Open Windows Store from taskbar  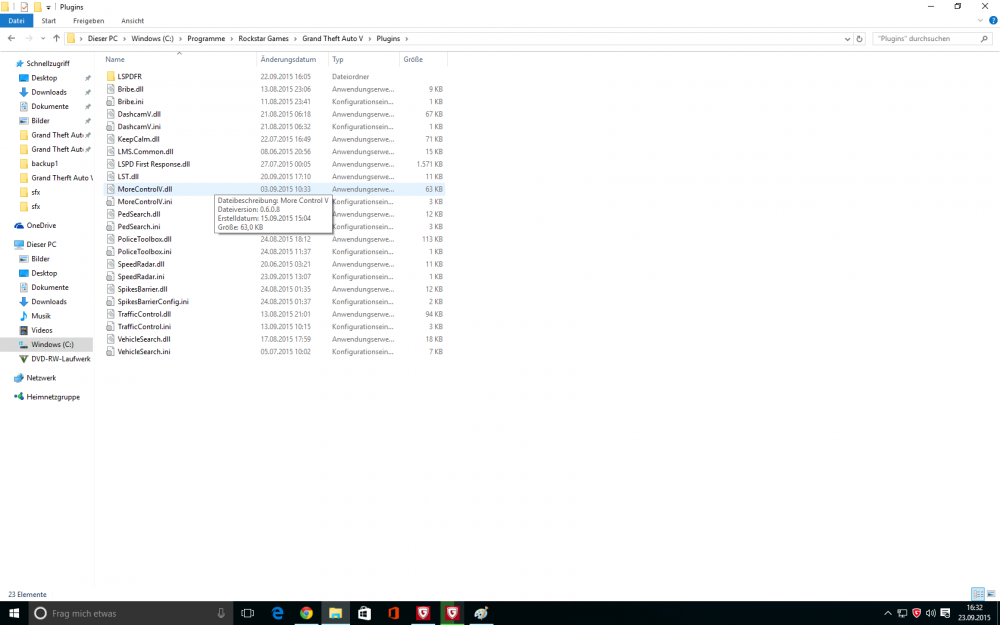(x=364, y=613)
